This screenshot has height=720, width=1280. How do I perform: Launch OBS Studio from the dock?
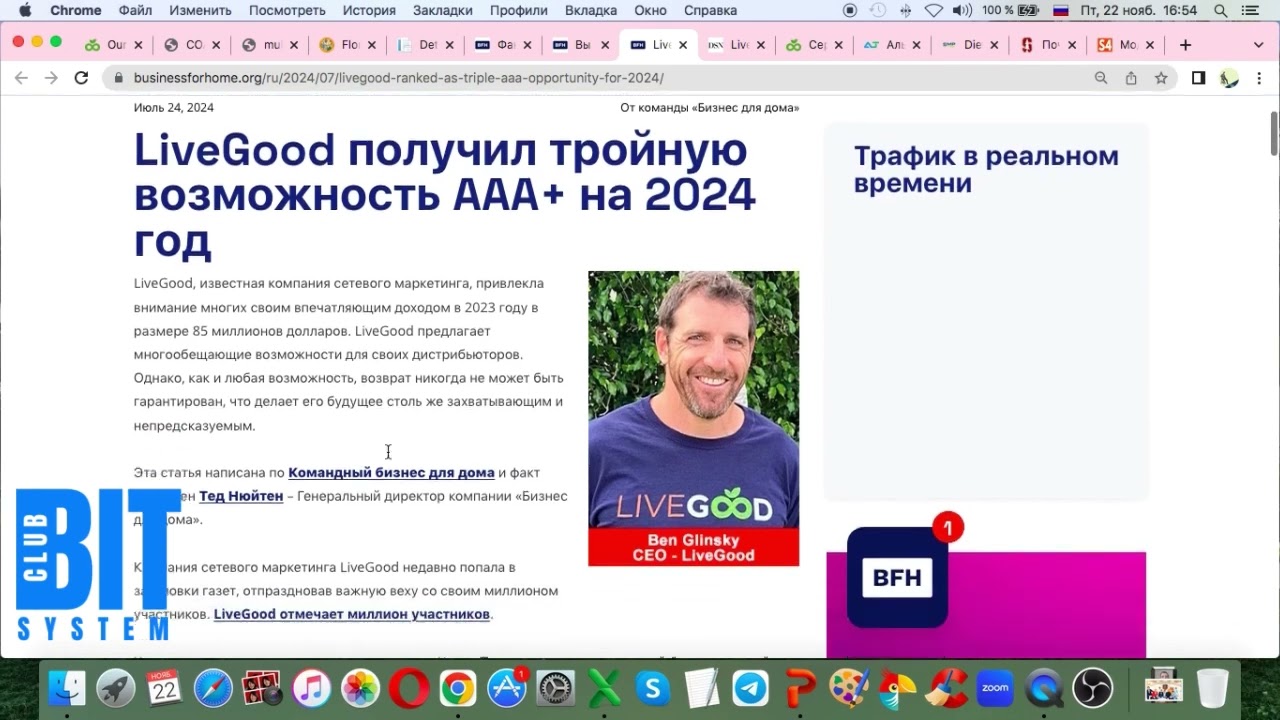pos(1093,688)
